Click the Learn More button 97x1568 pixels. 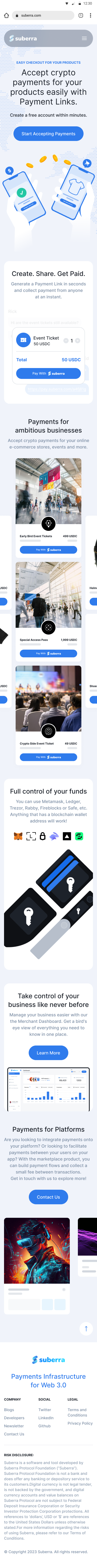(48, 1053)
